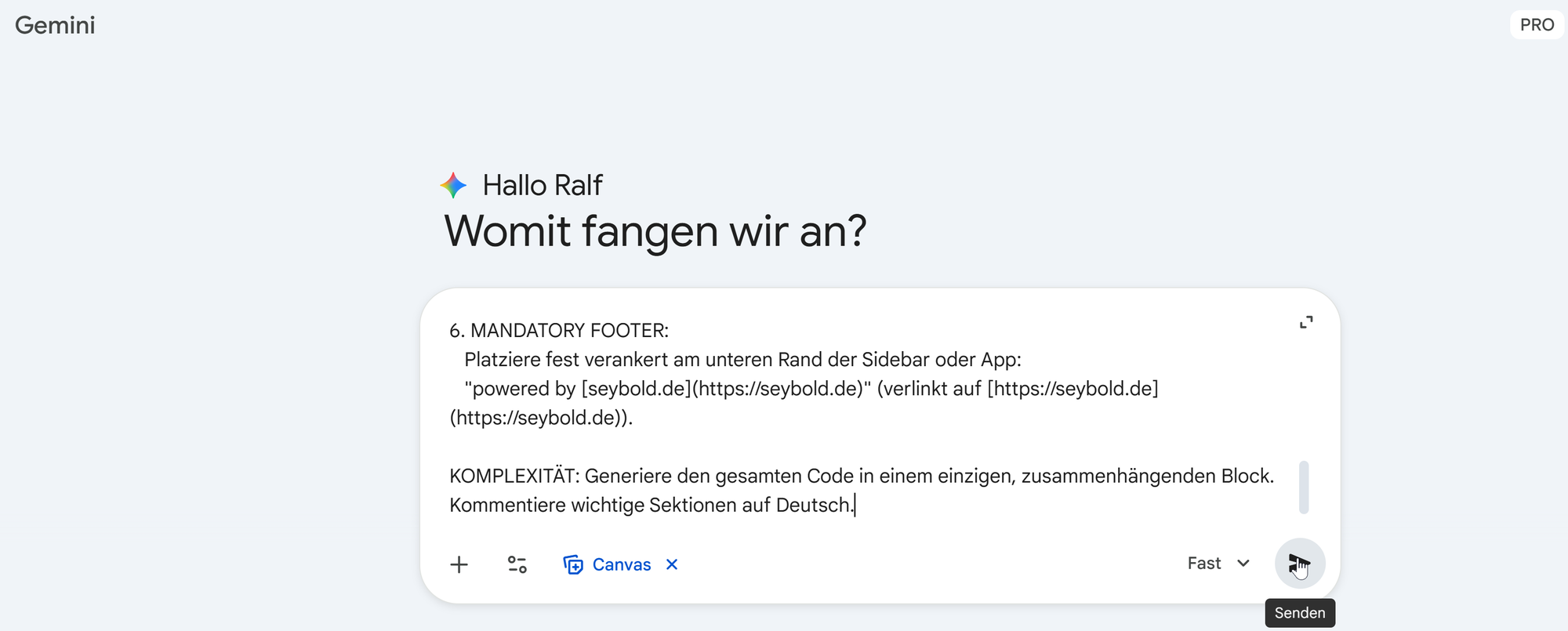Expand the prompt editor to fullscreen
The image size is (1568, 631).
click(x=1306, y=322)
